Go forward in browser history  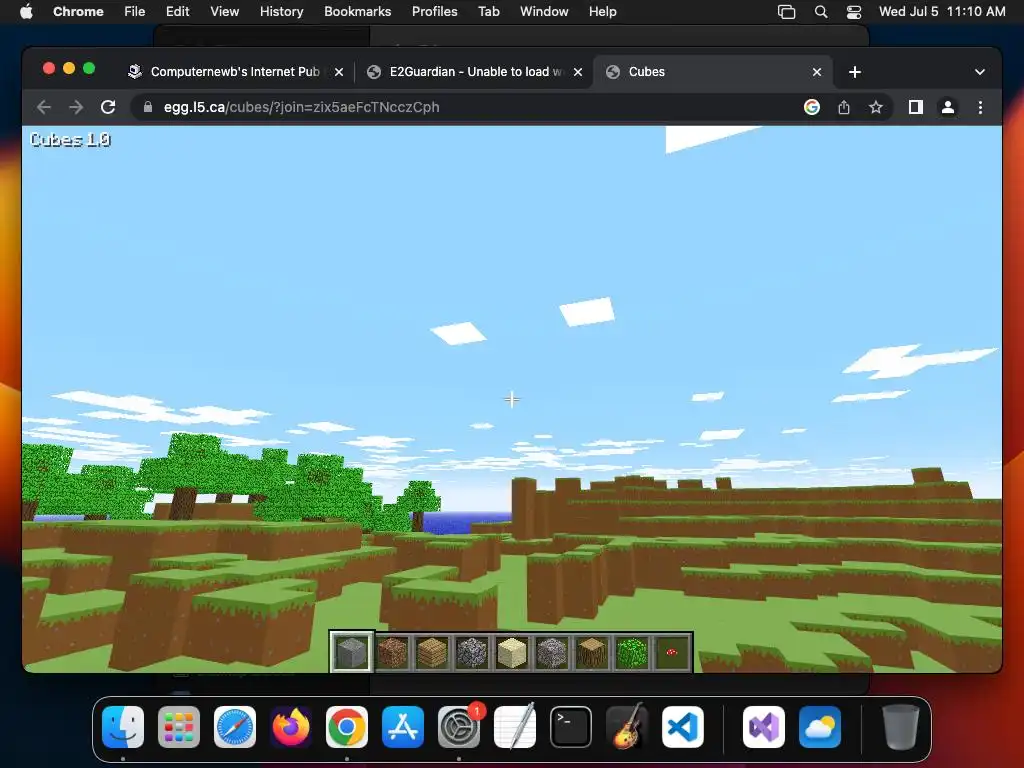pos(76,107)
